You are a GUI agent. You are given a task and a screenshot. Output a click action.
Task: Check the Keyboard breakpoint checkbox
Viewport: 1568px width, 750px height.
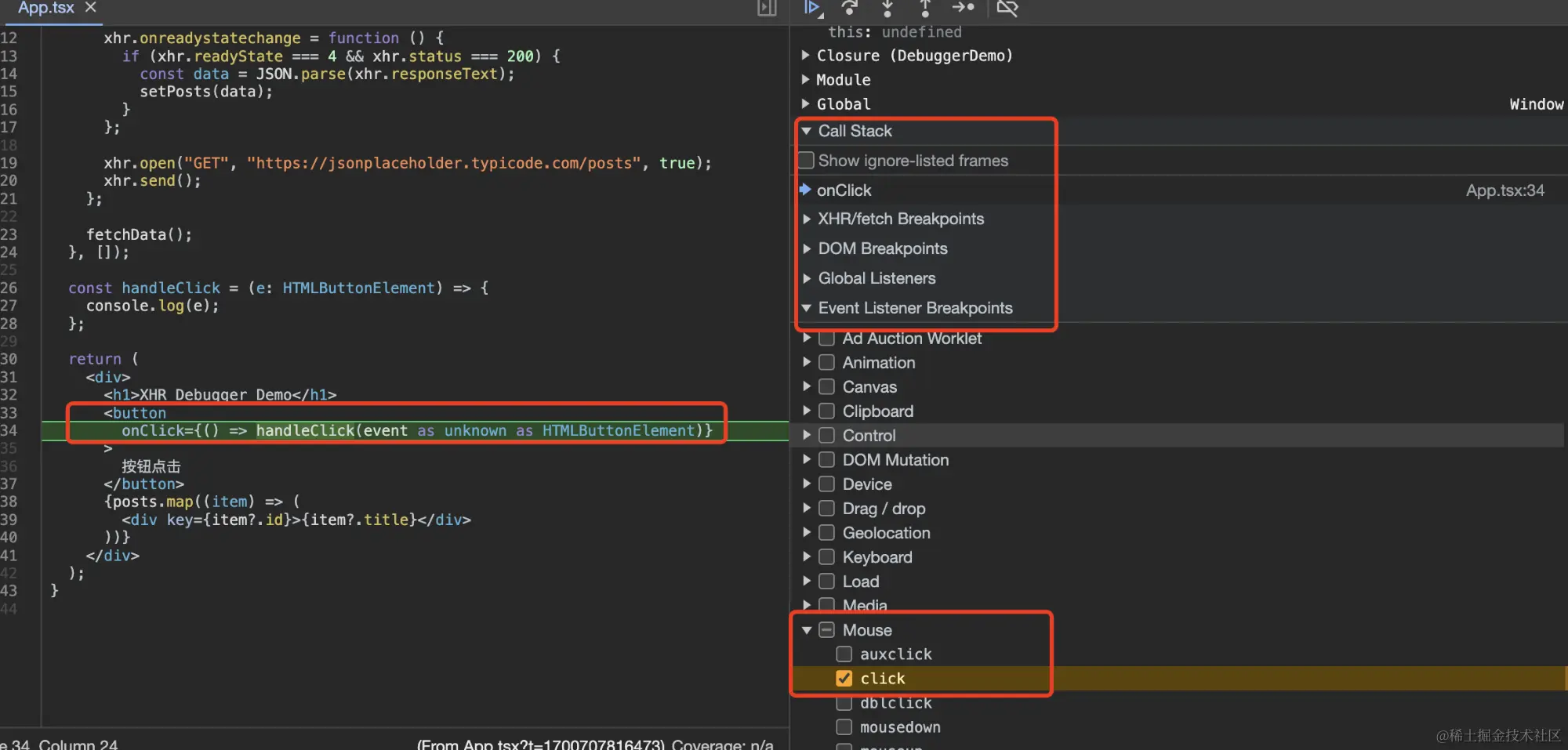pos(826,557)
